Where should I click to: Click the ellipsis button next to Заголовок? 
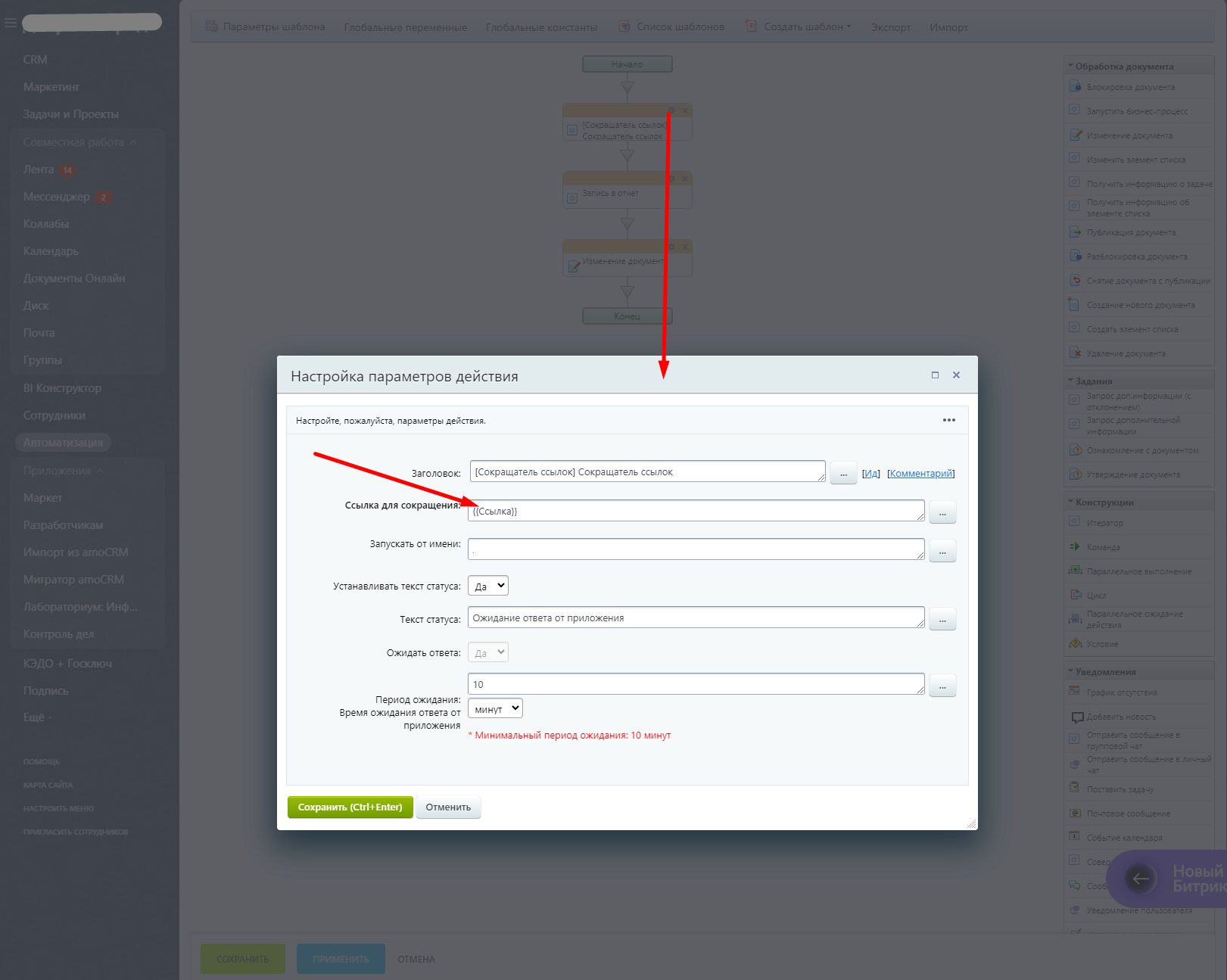point(843,473)
